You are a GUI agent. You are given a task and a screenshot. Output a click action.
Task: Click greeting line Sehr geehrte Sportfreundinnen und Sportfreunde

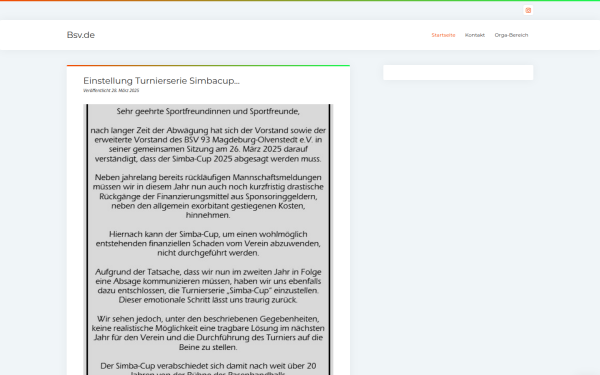pyautogui.click(x=208, y=111)
